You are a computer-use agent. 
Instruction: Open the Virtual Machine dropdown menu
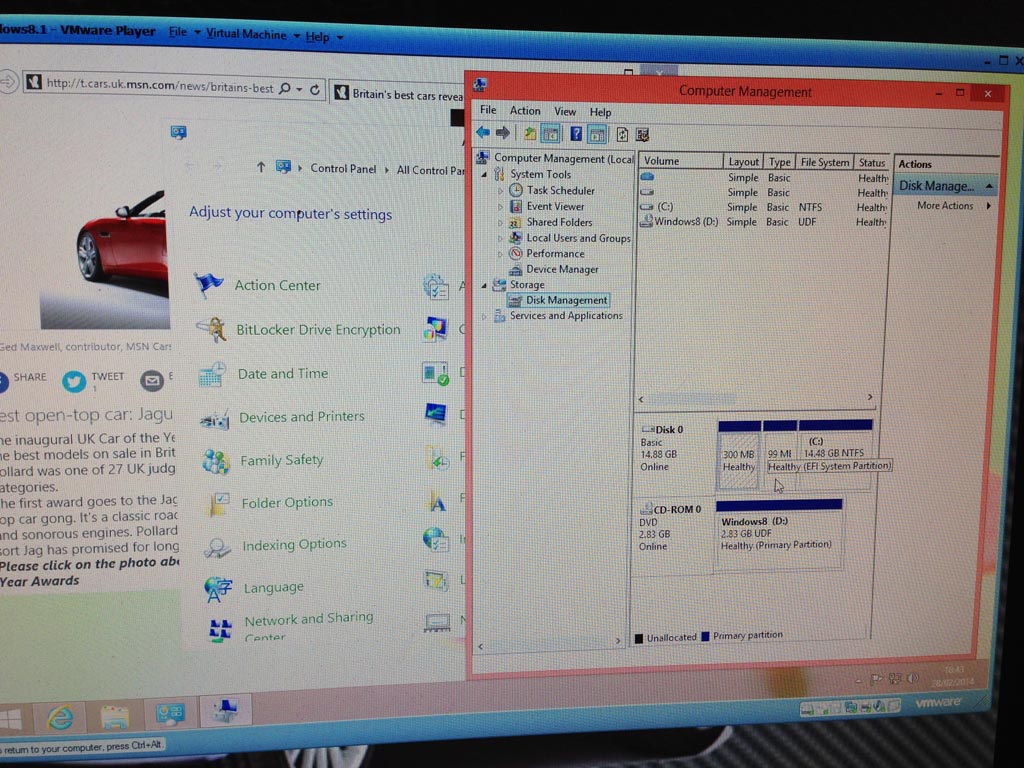(253, 34)
